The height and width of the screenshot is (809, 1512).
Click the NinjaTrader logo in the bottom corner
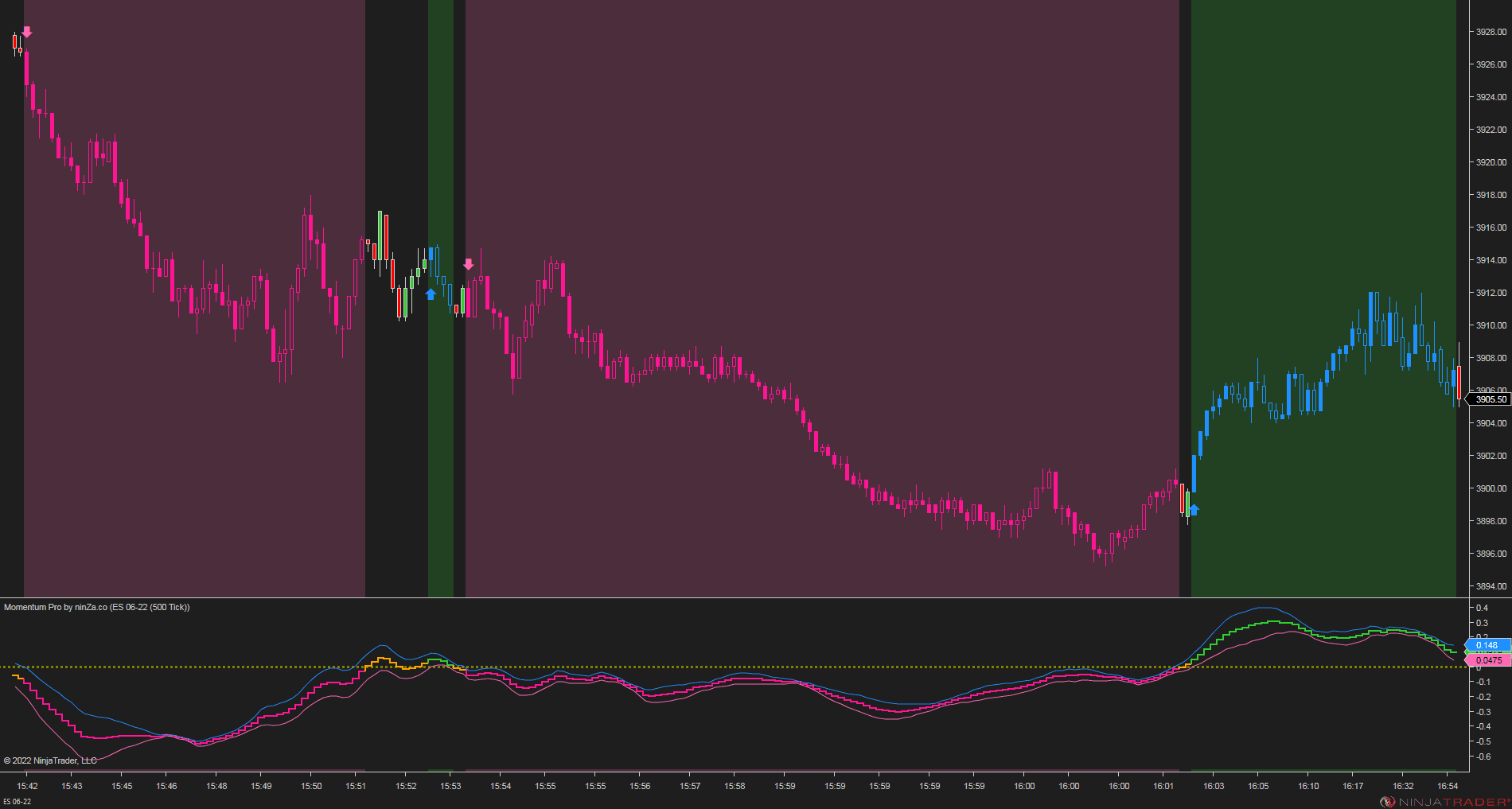pos(1444,802)
